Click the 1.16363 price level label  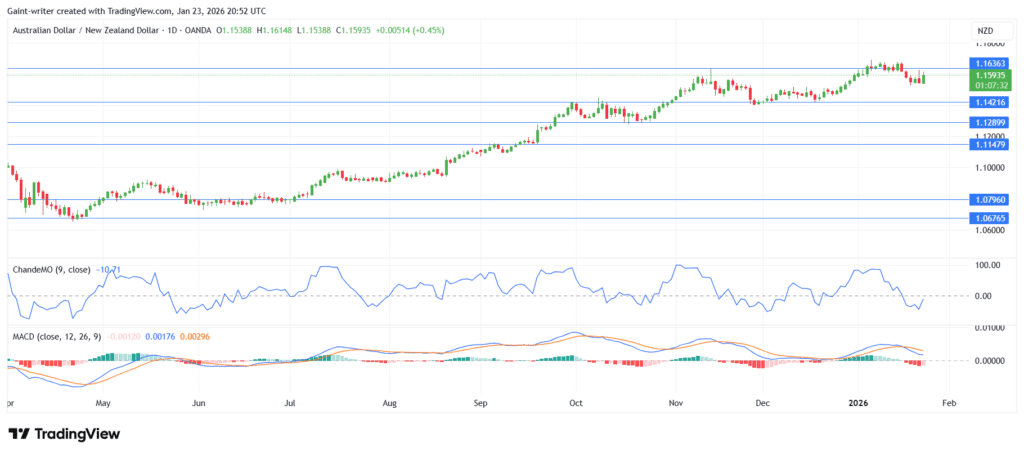(990, 64)
